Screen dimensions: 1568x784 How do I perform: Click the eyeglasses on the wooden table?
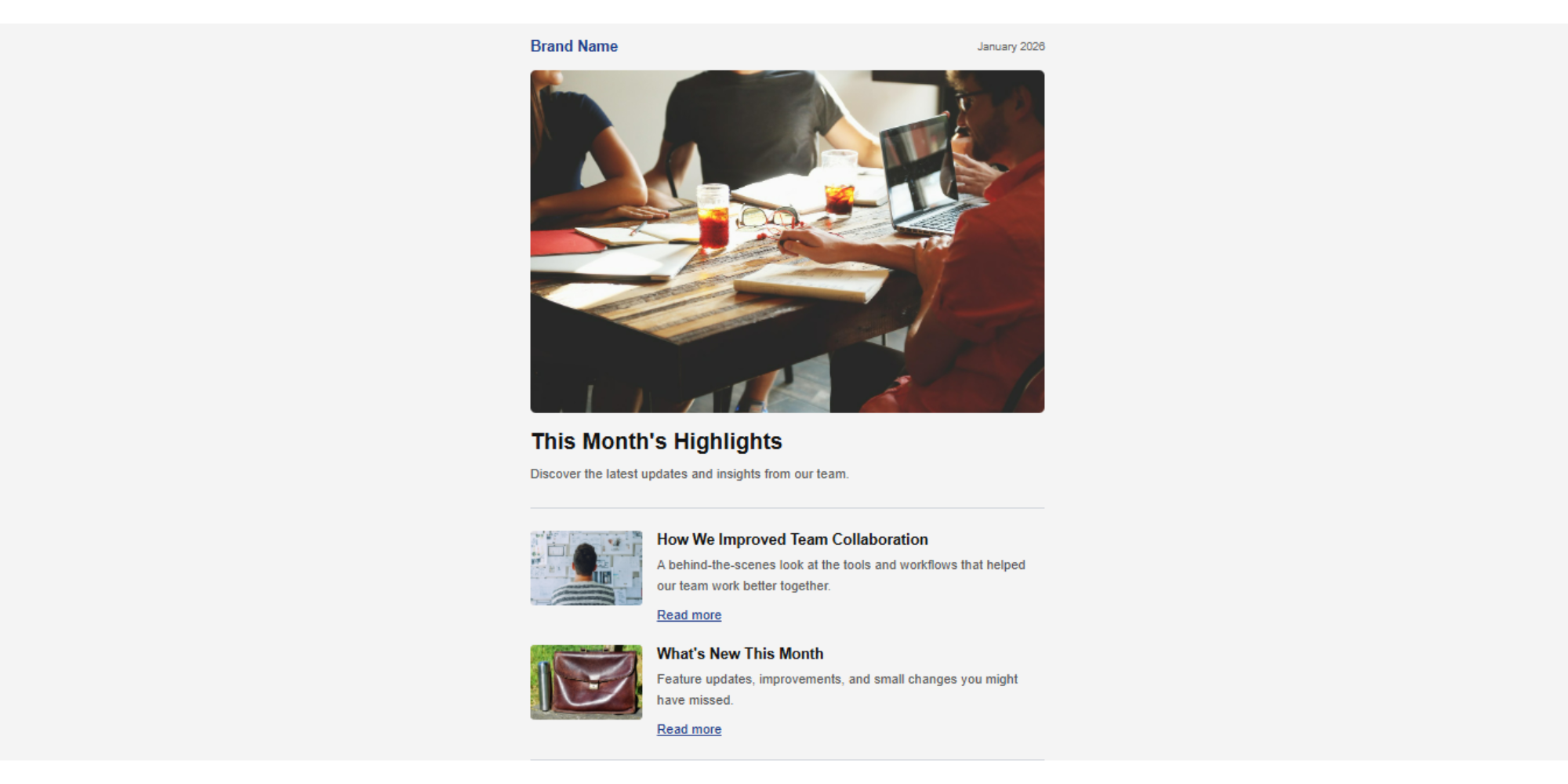(x=768, y=216)
